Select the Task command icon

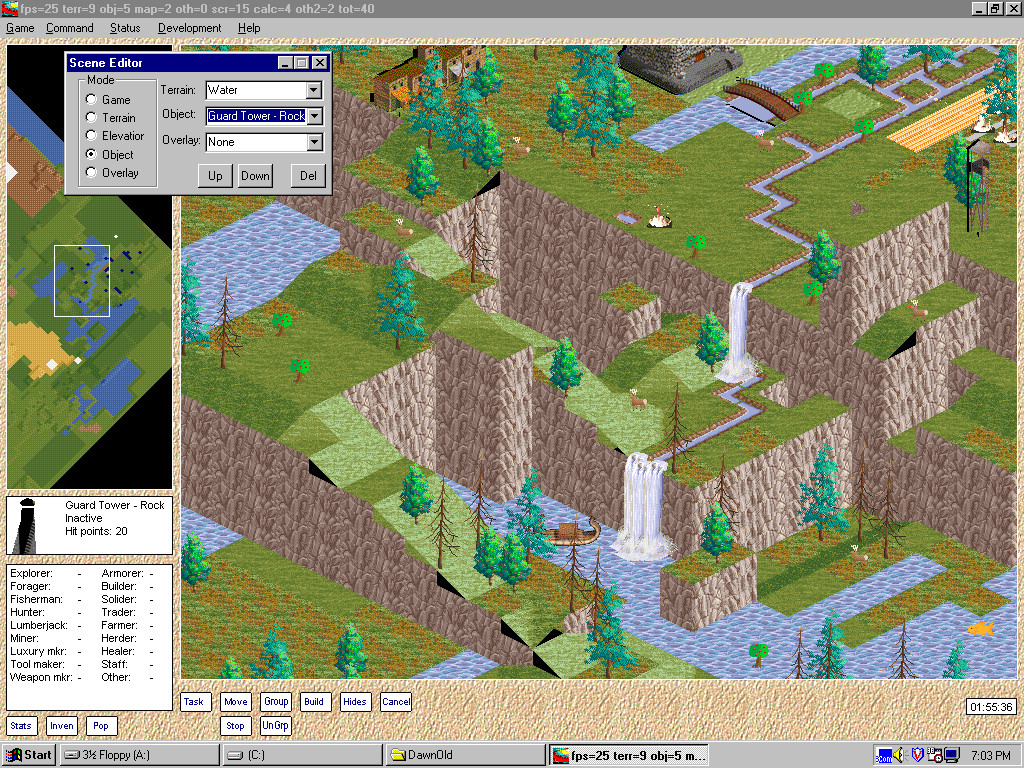195,702
